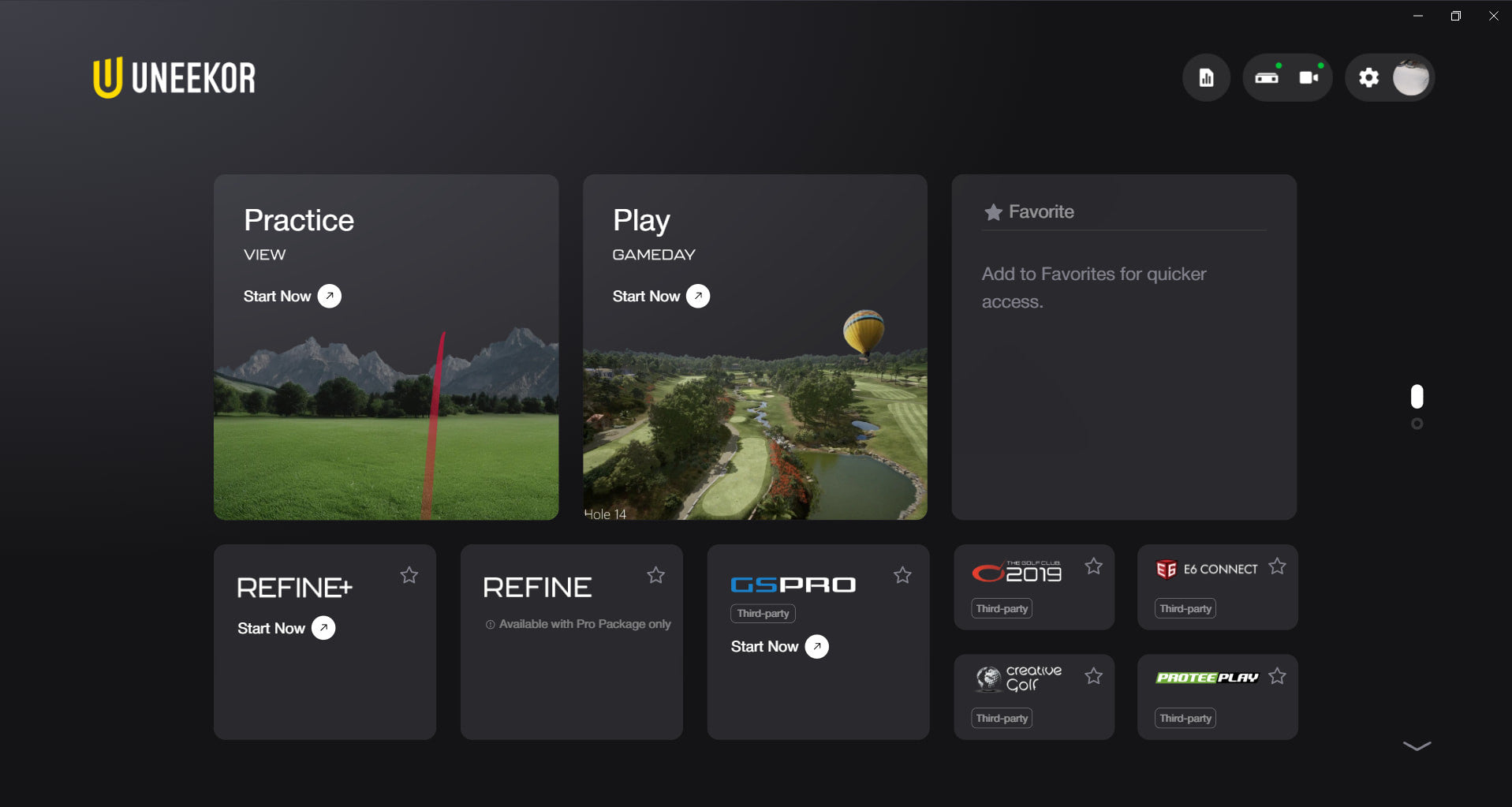Click the Play Start Now arrow icon
Viewport: 1512px width, 807px height.
click(698, 296)
